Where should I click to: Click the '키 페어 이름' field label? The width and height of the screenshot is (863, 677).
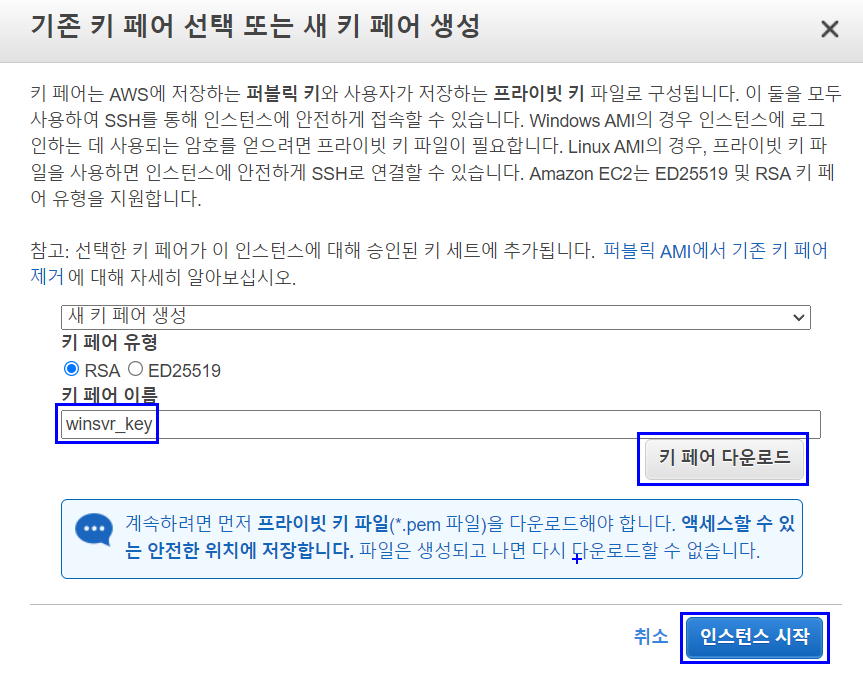point(110,395)
